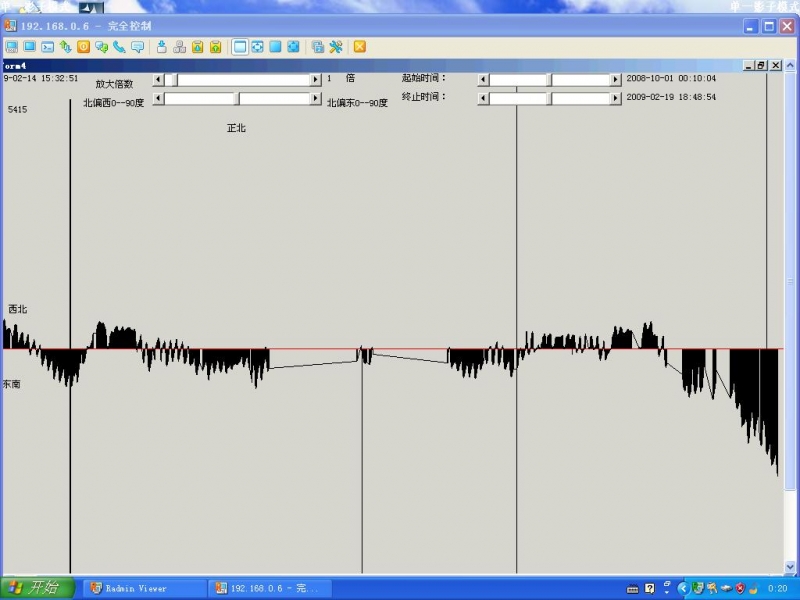The height and width of the screenshot is (600, 800).
Task: Click the 起始时间 slider thumb
Action: 549,80
